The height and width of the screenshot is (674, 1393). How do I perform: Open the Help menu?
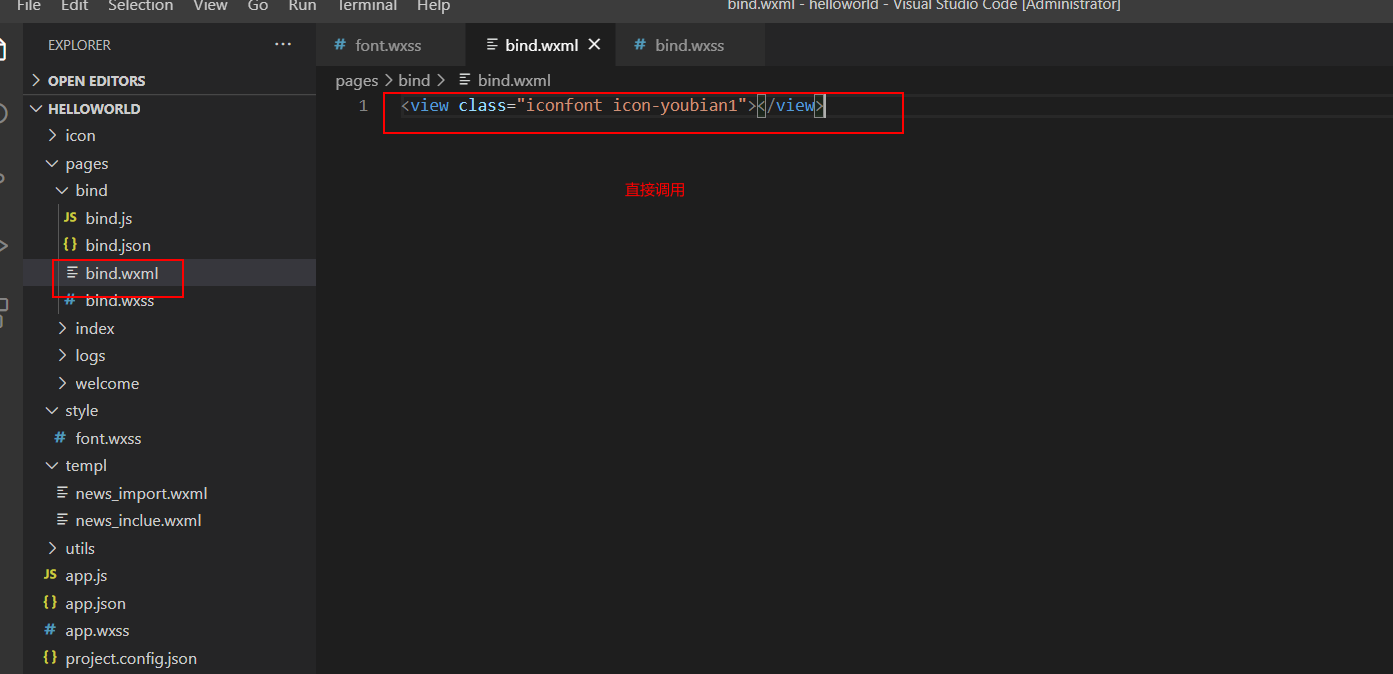tap(434, 6)
